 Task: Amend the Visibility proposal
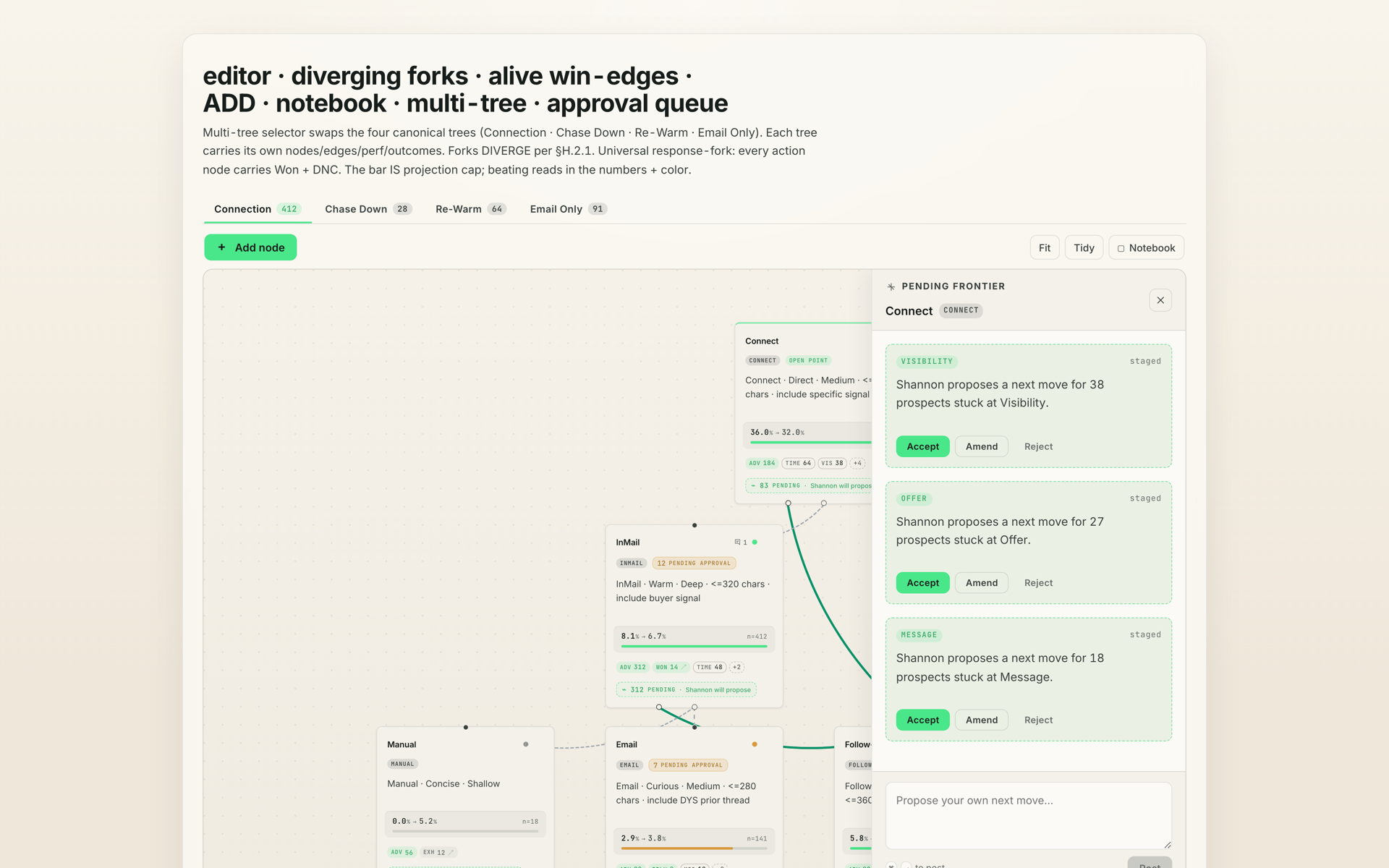[x=982, y=446]
